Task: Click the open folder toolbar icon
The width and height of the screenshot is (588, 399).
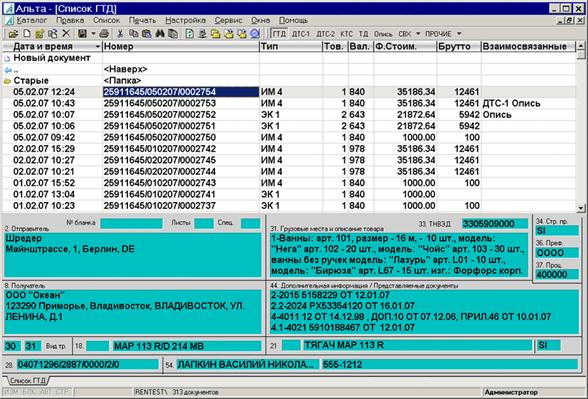Action: point(13,34)
